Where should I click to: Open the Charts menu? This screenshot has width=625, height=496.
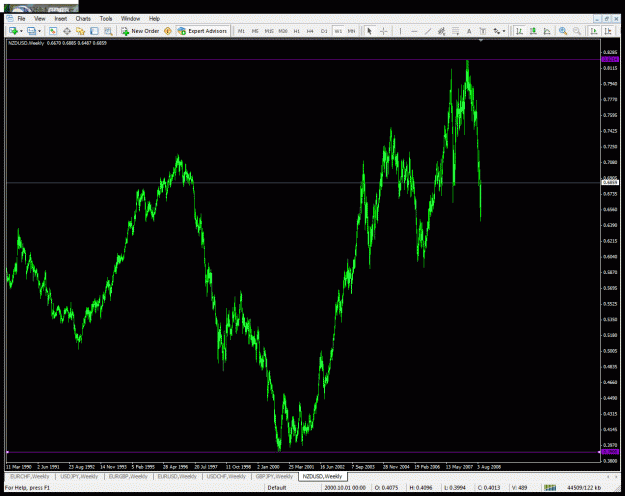pos(83,18)
